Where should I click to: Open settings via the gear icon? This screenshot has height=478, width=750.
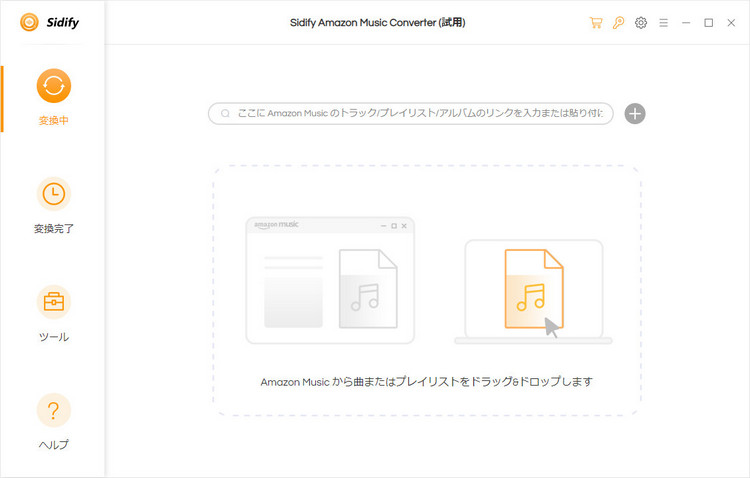(x=641, y=22)
